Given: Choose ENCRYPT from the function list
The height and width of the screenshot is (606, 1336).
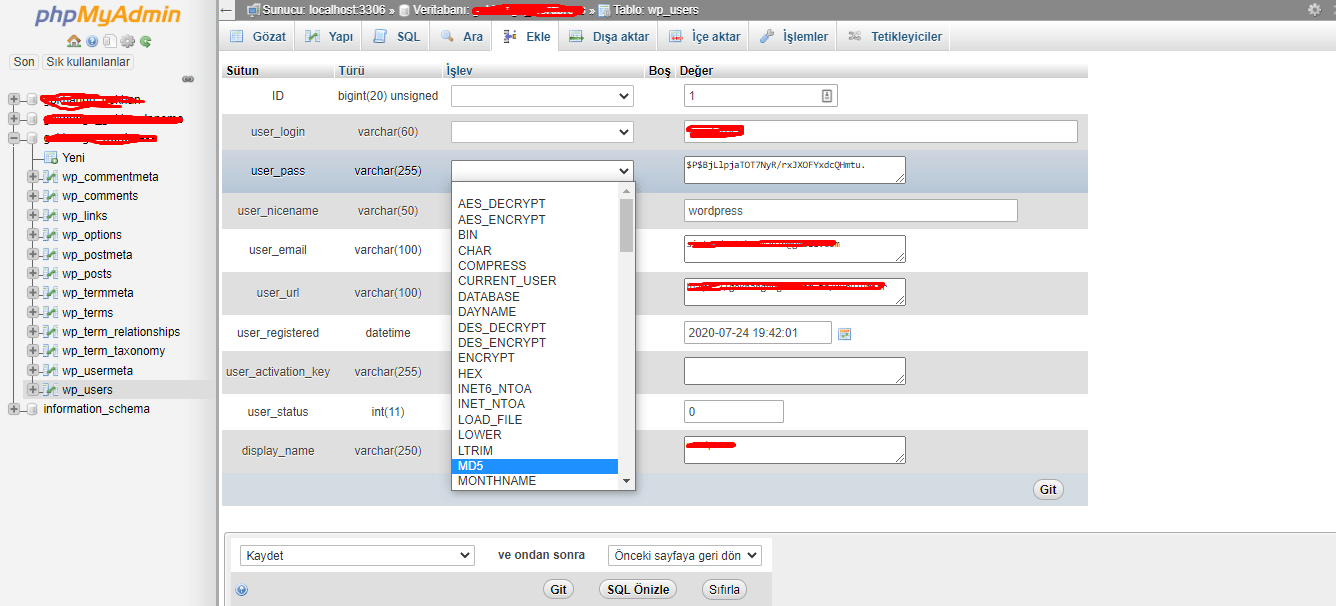Looking at the screenshot, I should click(x=535, y=358).
